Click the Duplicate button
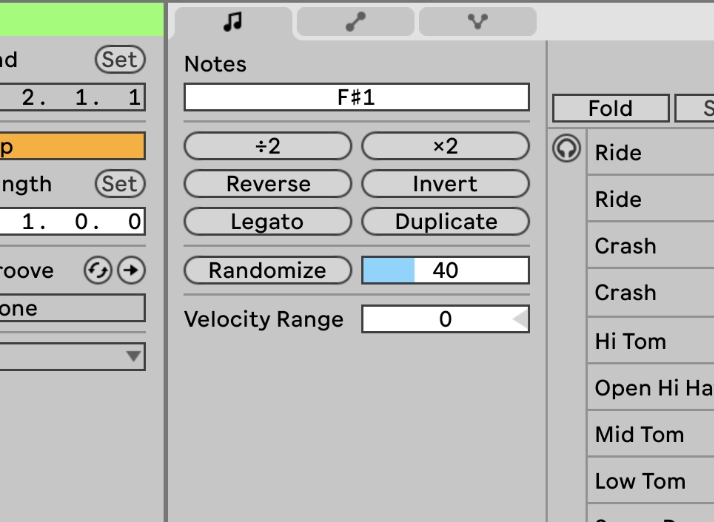The image size is (714, 522). (445, 222)
